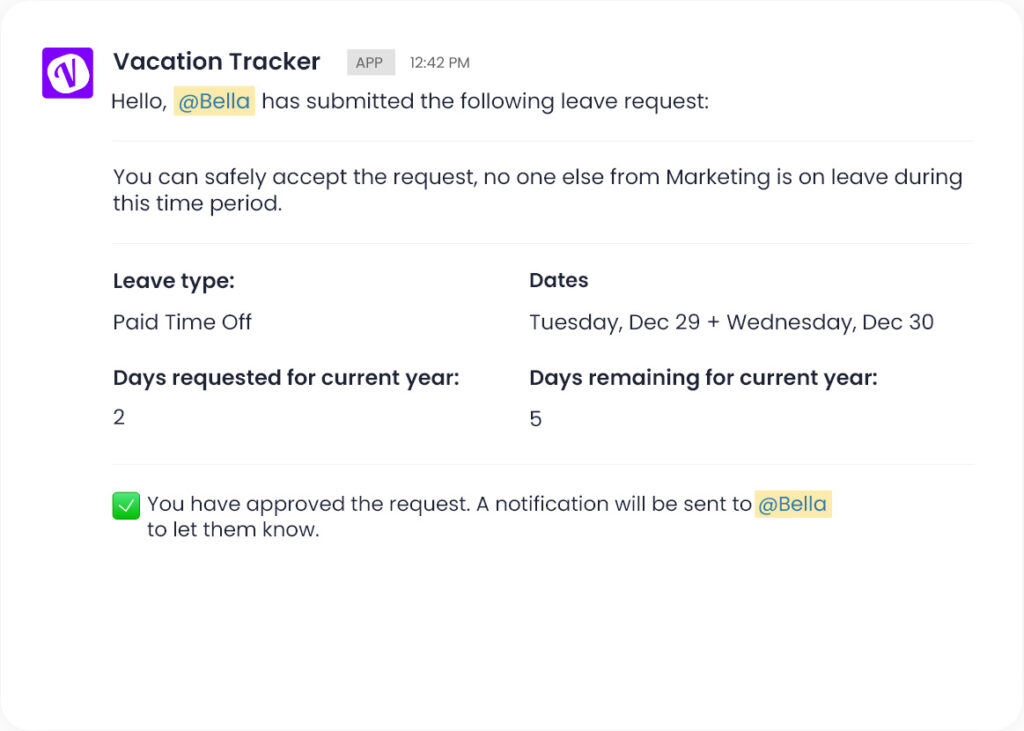Select the Leave type label
Viewport: 1024px width, 731px height.
click(x=173, y=281)
